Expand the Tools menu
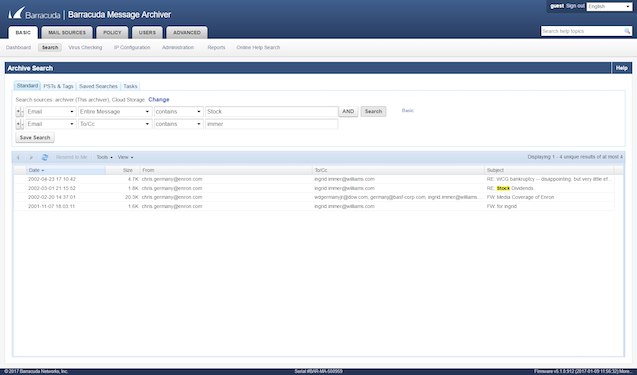The width and height of the screenshot is (637, 375). point(104,157)
